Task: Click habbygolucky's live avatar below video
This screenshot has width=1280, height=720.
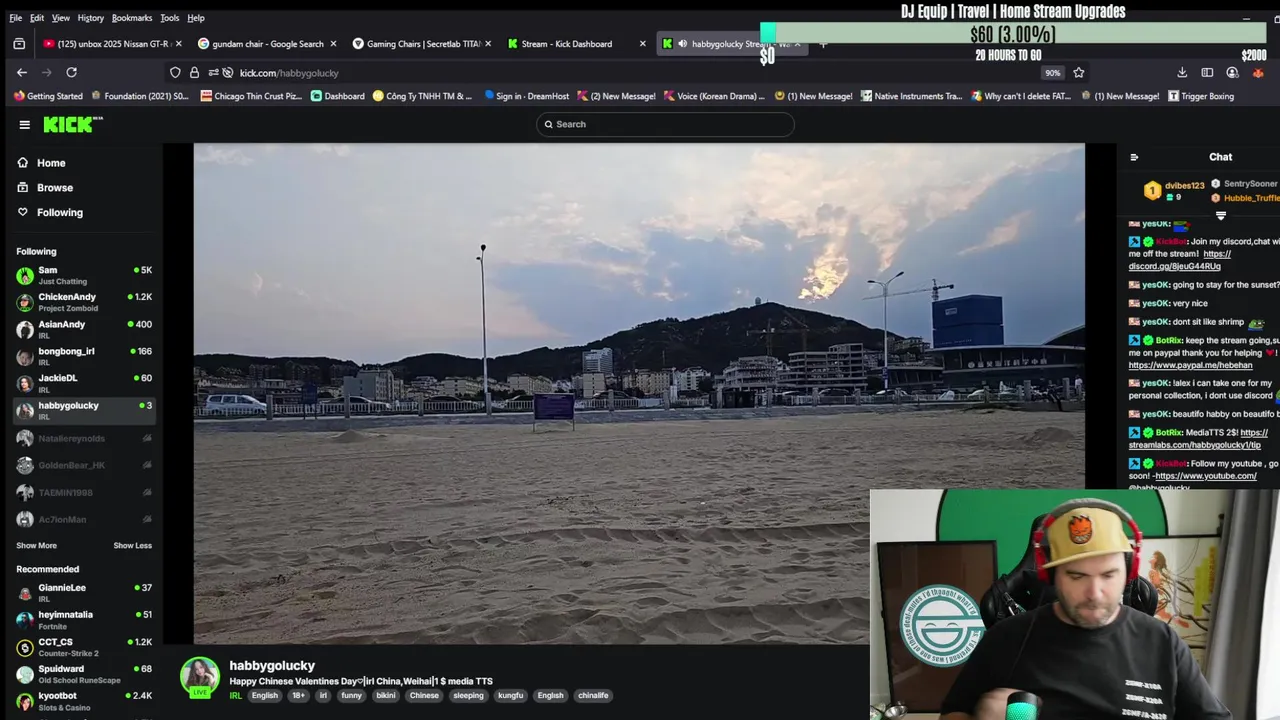Action: [200, 677]
